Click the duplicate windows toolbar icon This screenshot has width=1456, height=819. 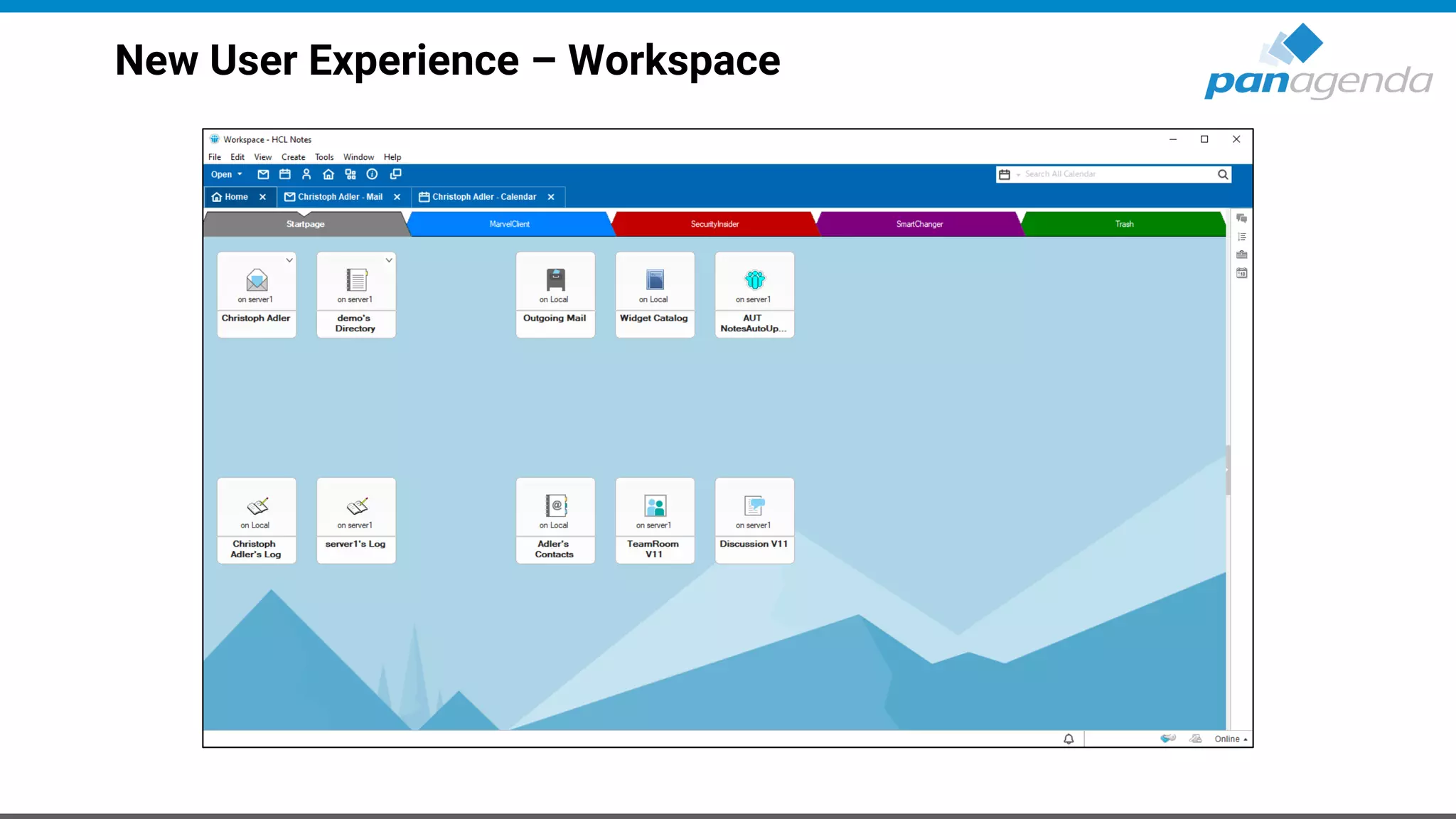(396, 174)
